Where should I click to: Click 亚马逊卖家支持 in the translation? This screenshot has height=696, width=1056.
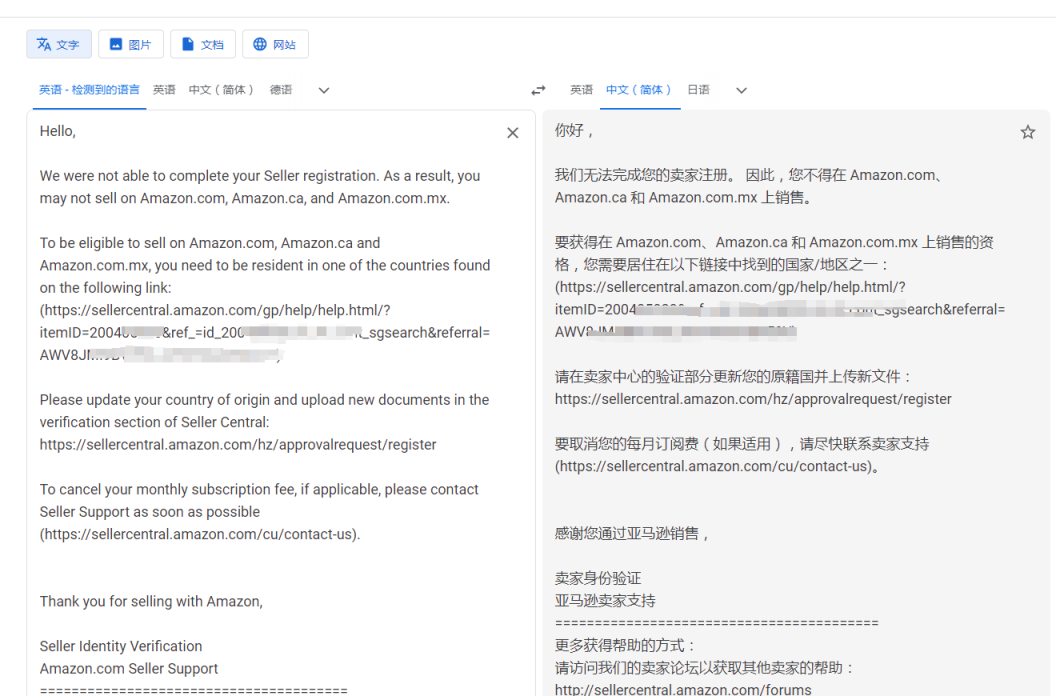pyautogui.click(x=605, y=600)
